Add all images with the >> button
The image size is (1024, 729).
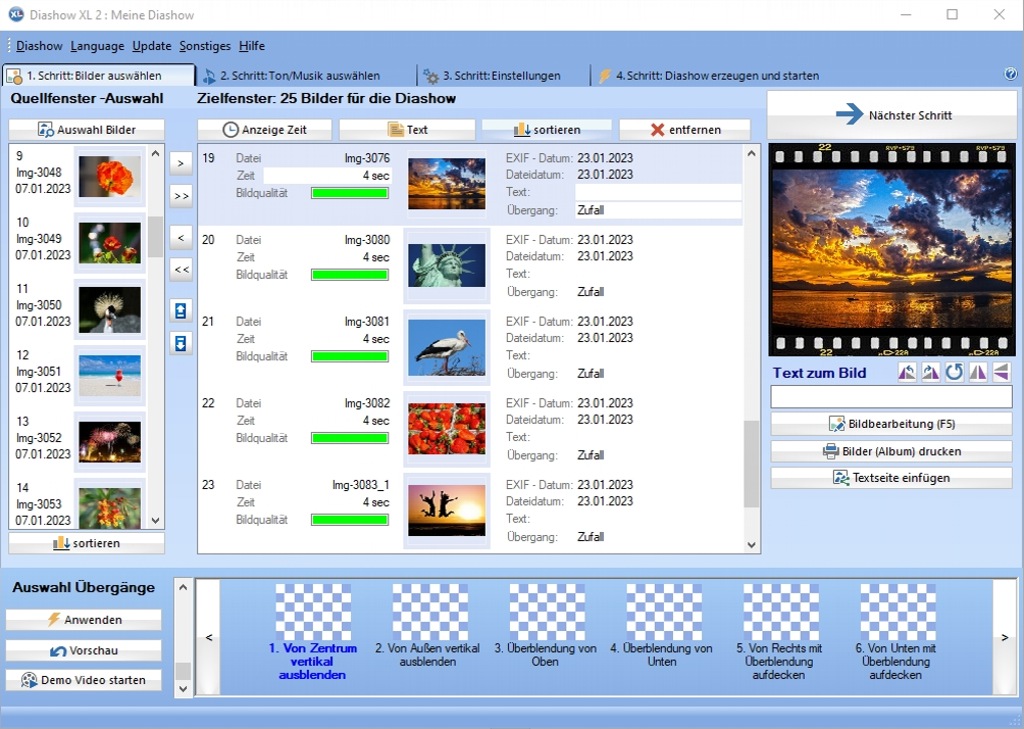(x=181, y=196)
